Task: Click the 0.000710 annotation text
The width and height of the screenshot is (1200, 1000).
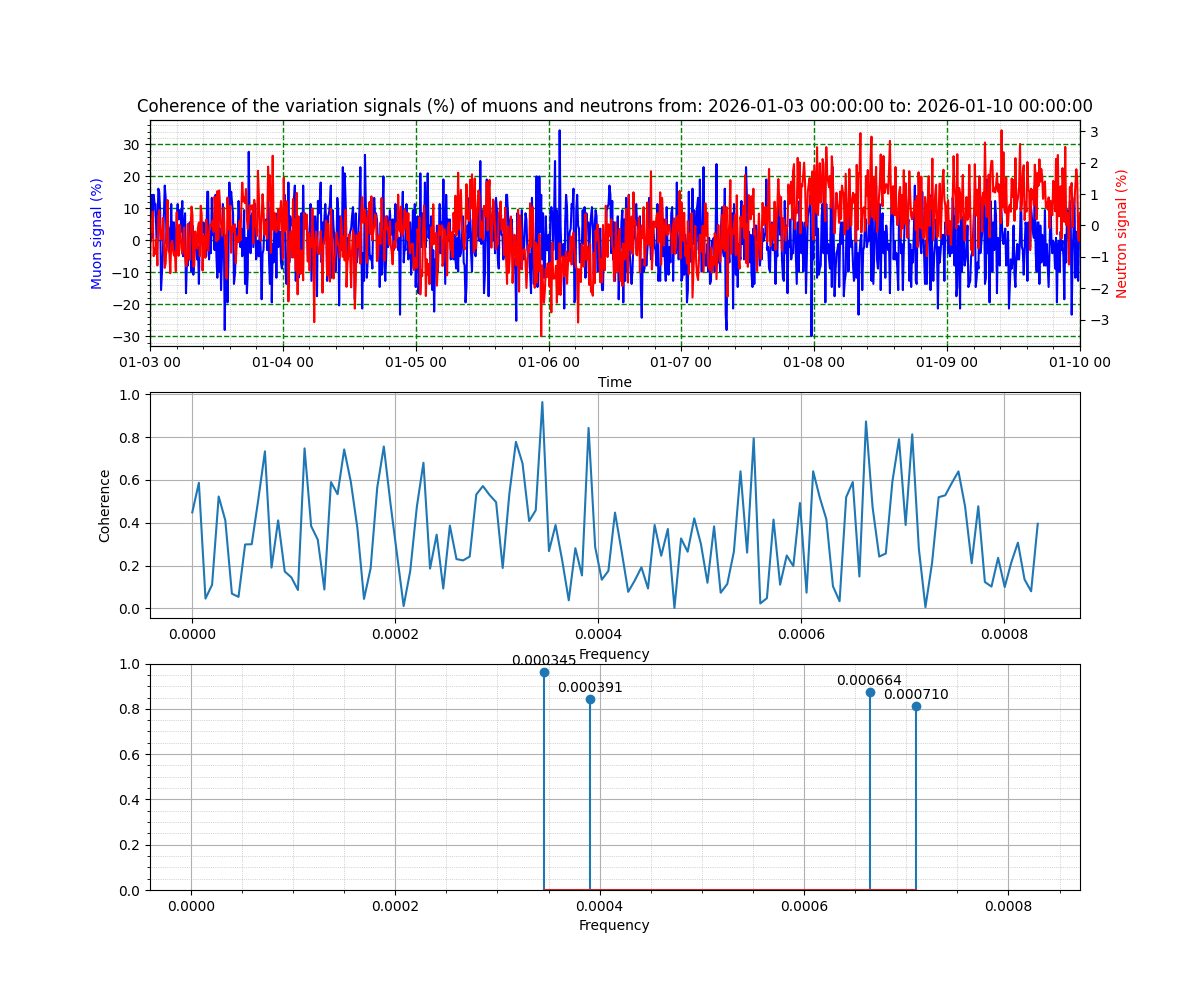Action: pos(916,694)
